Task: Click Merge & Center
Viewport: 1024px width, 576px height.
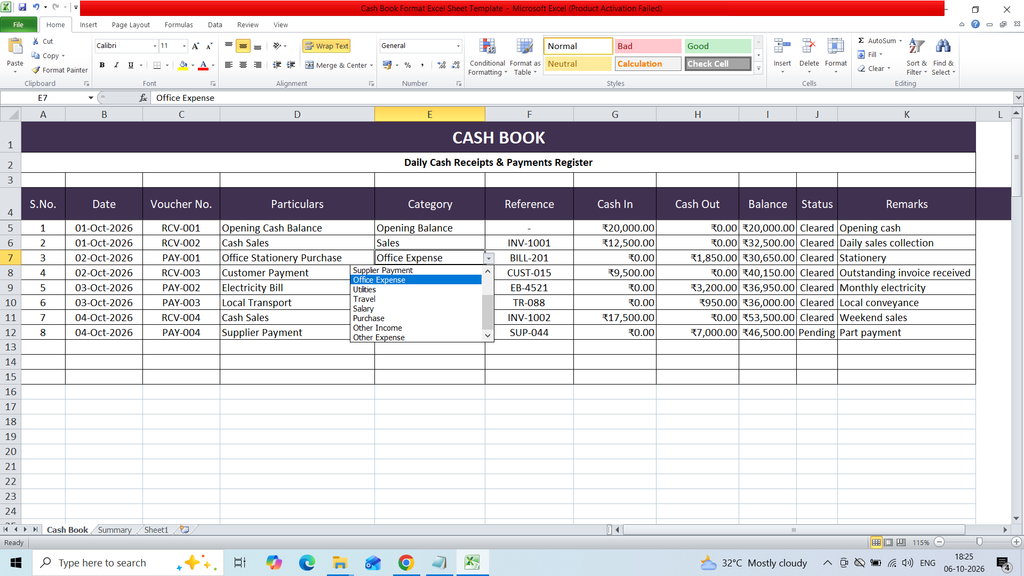Action: [x=336, y=65]
